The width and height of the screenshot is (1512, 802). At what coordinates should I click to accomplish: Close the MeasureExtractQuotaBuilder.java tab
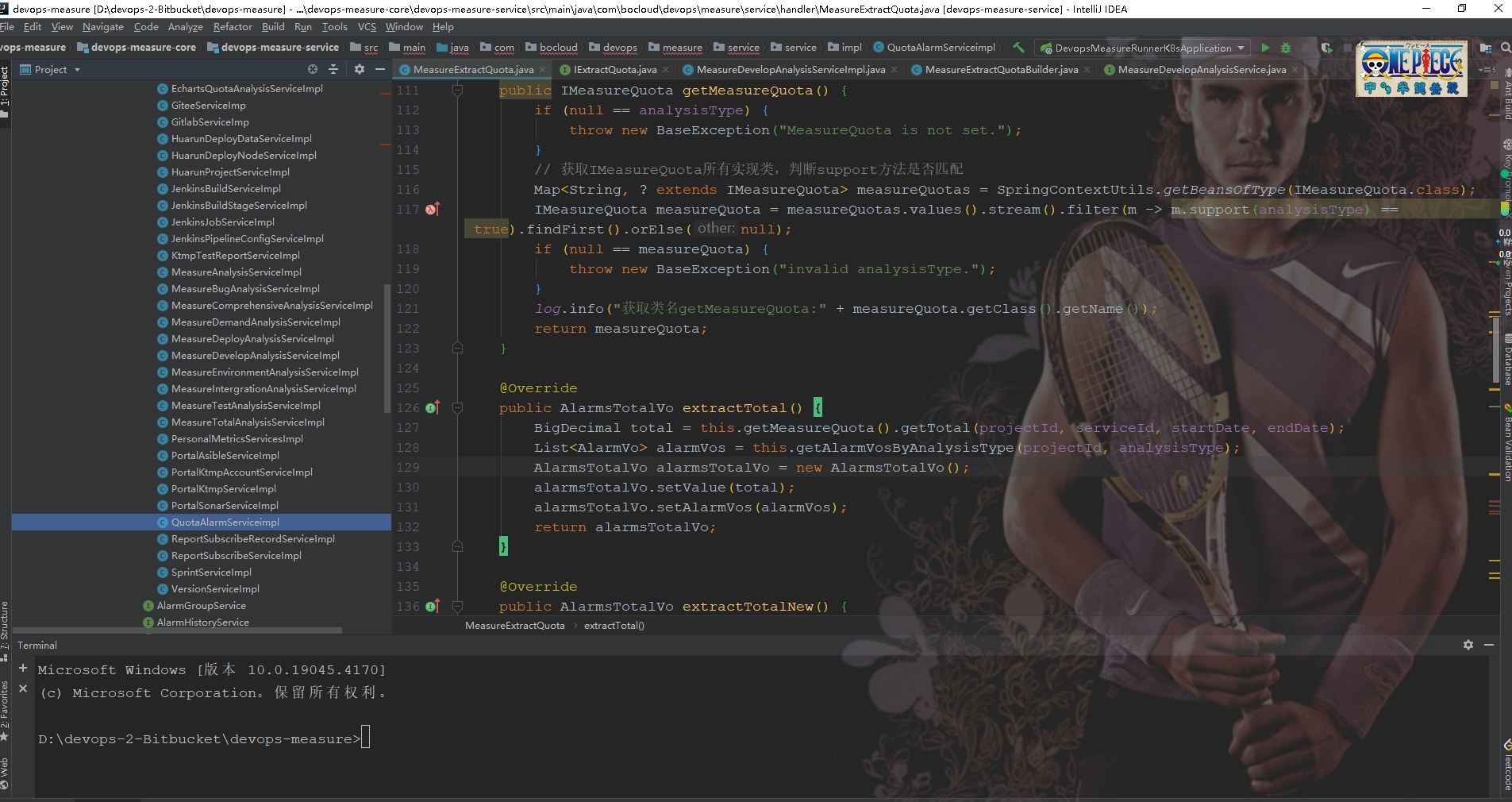coord(1087,70)
